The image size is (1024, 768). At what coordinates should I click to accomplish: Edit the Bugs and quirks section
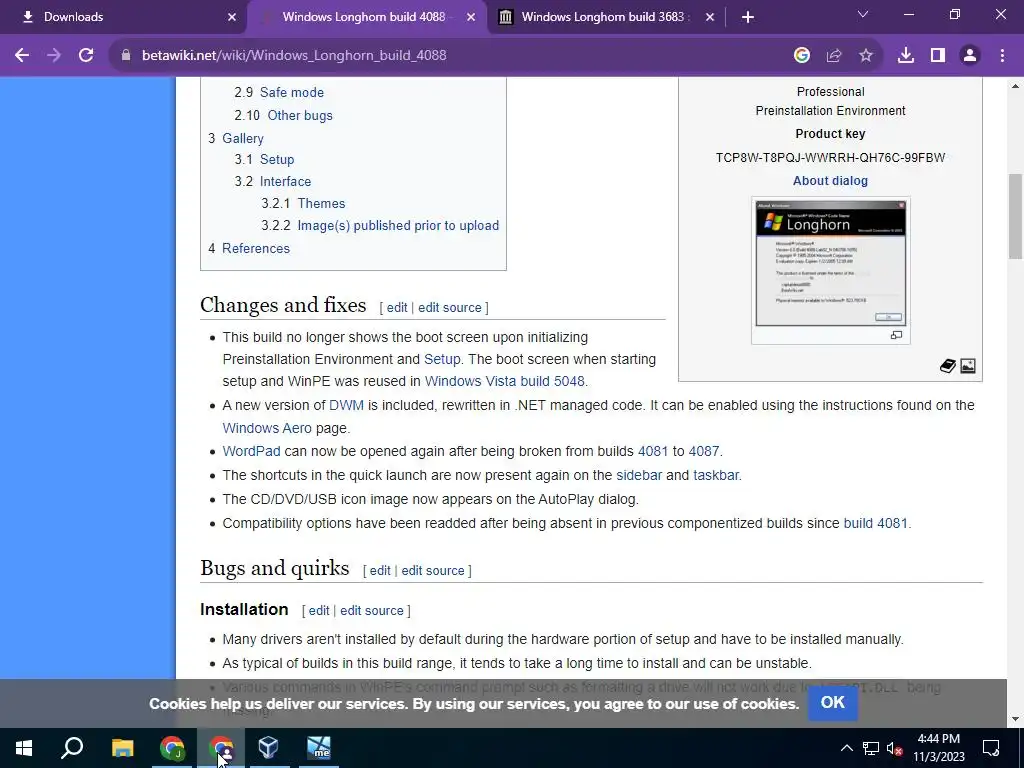[380, 571]
